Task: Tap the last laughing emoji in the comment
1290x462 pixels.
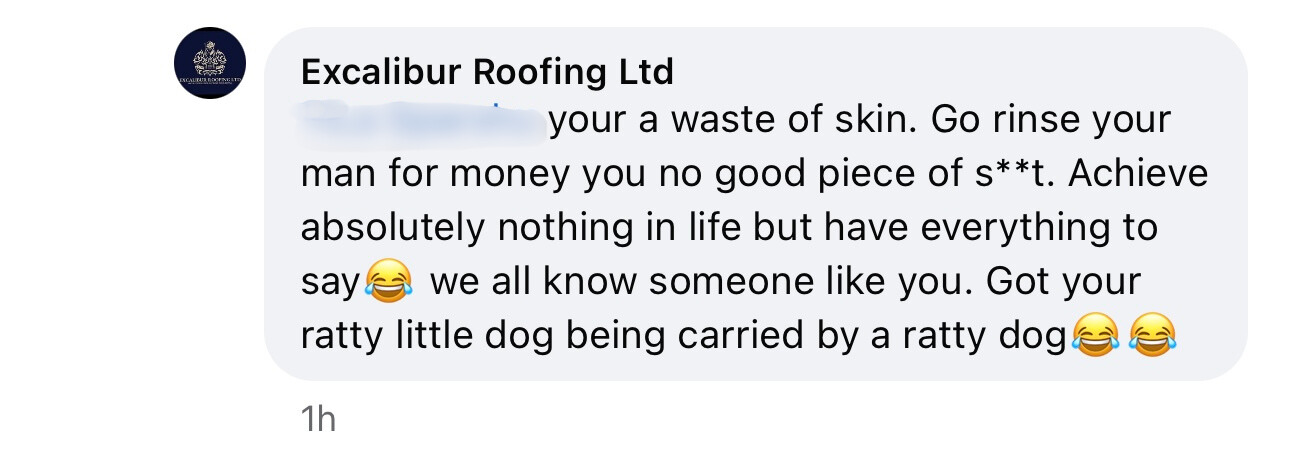Action: (1151, 336)
